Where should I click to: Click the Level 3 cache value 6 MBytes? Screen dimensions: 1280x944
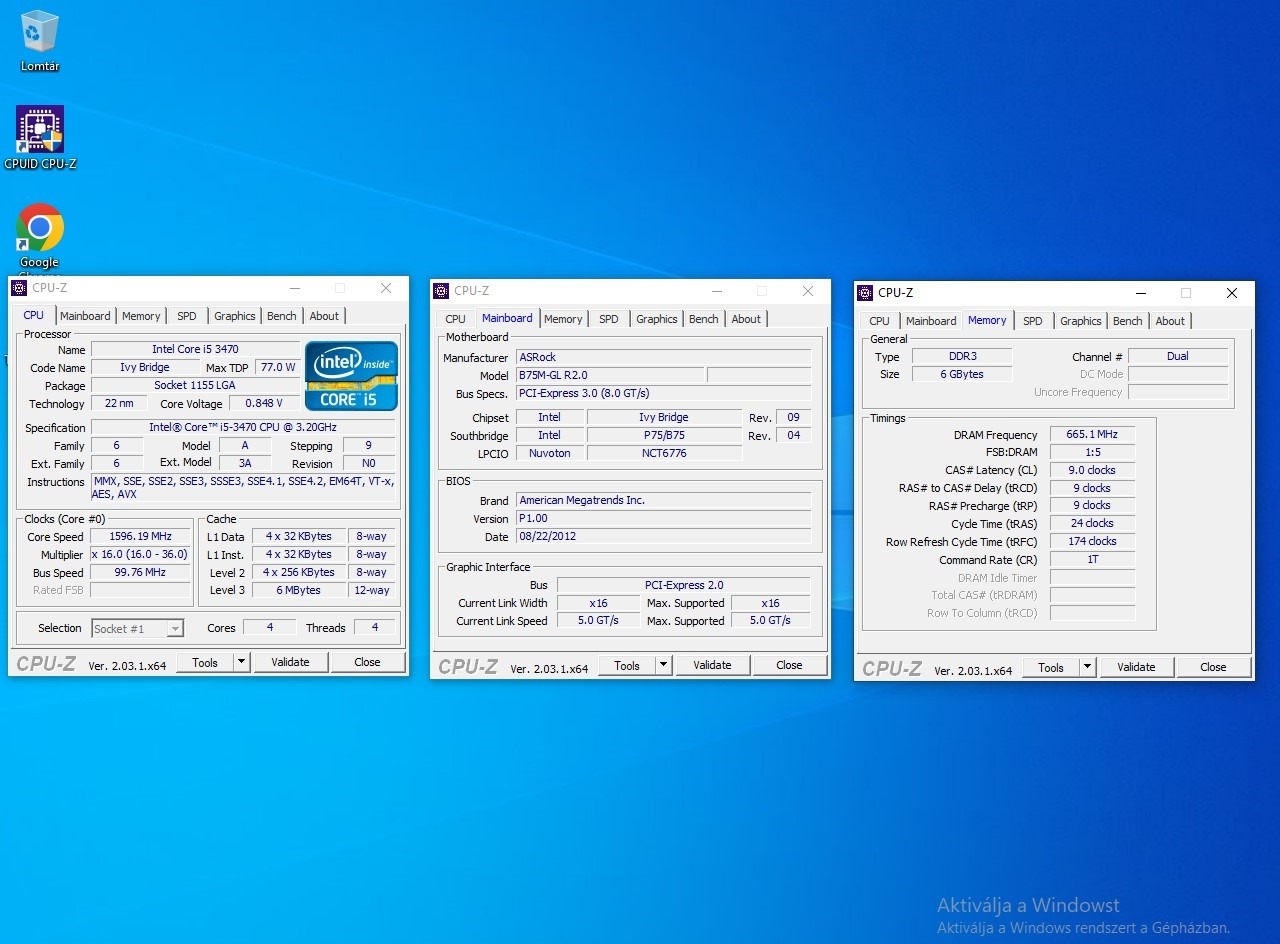pyautogui.click(x=299, y=590)
